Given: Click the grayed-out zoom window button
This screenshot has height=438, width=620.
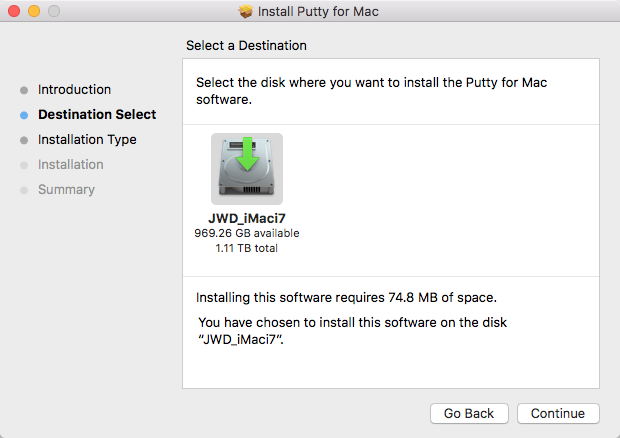Looking at the screenshot, I should click(x=53, y=12).
